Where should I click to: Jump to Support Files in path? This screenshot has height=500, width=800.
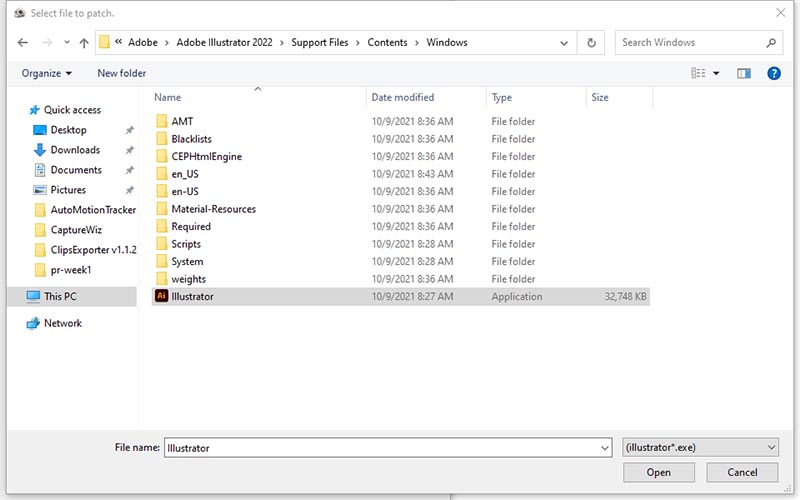point(320,42)
